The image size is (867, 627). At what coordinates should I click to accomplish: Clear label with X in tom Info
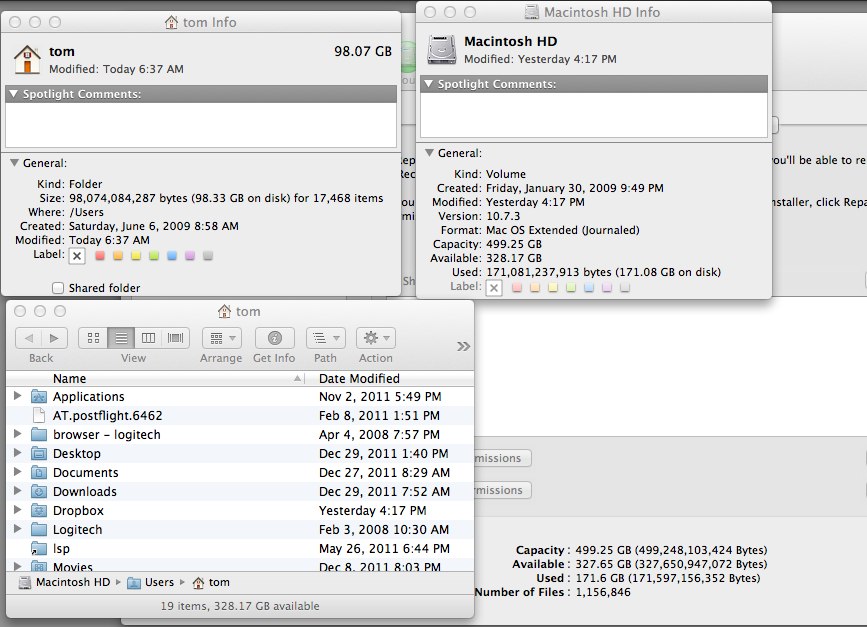pos(77,256)
